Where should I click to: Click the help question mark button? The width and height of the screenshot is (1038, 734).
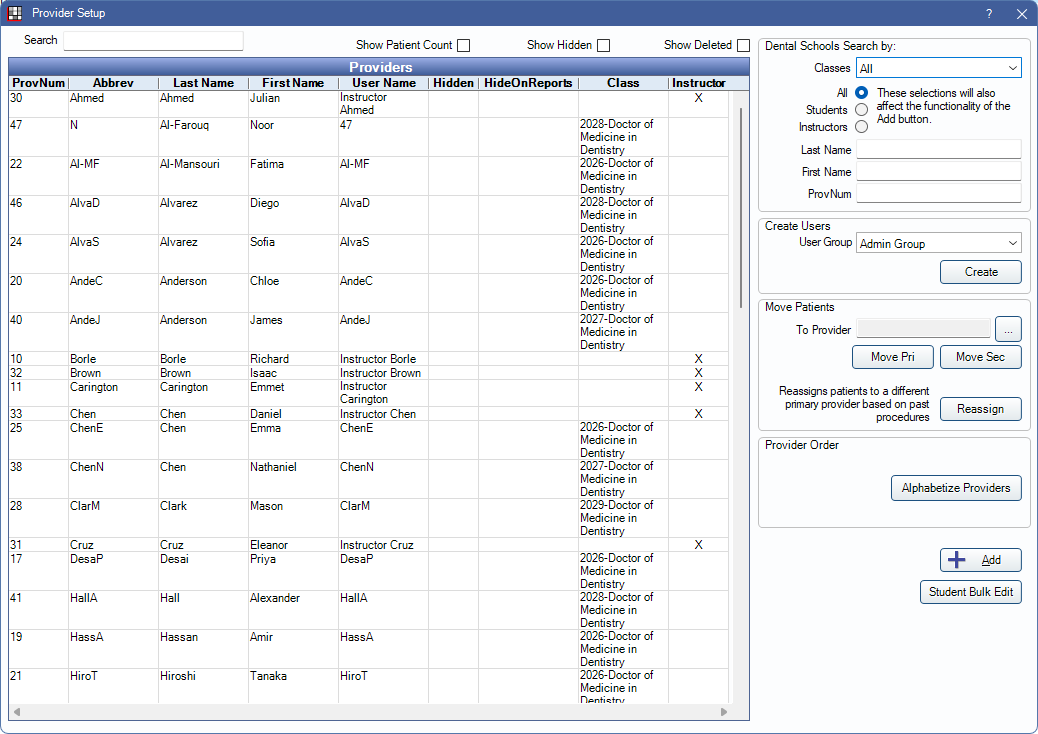[988, 14]
